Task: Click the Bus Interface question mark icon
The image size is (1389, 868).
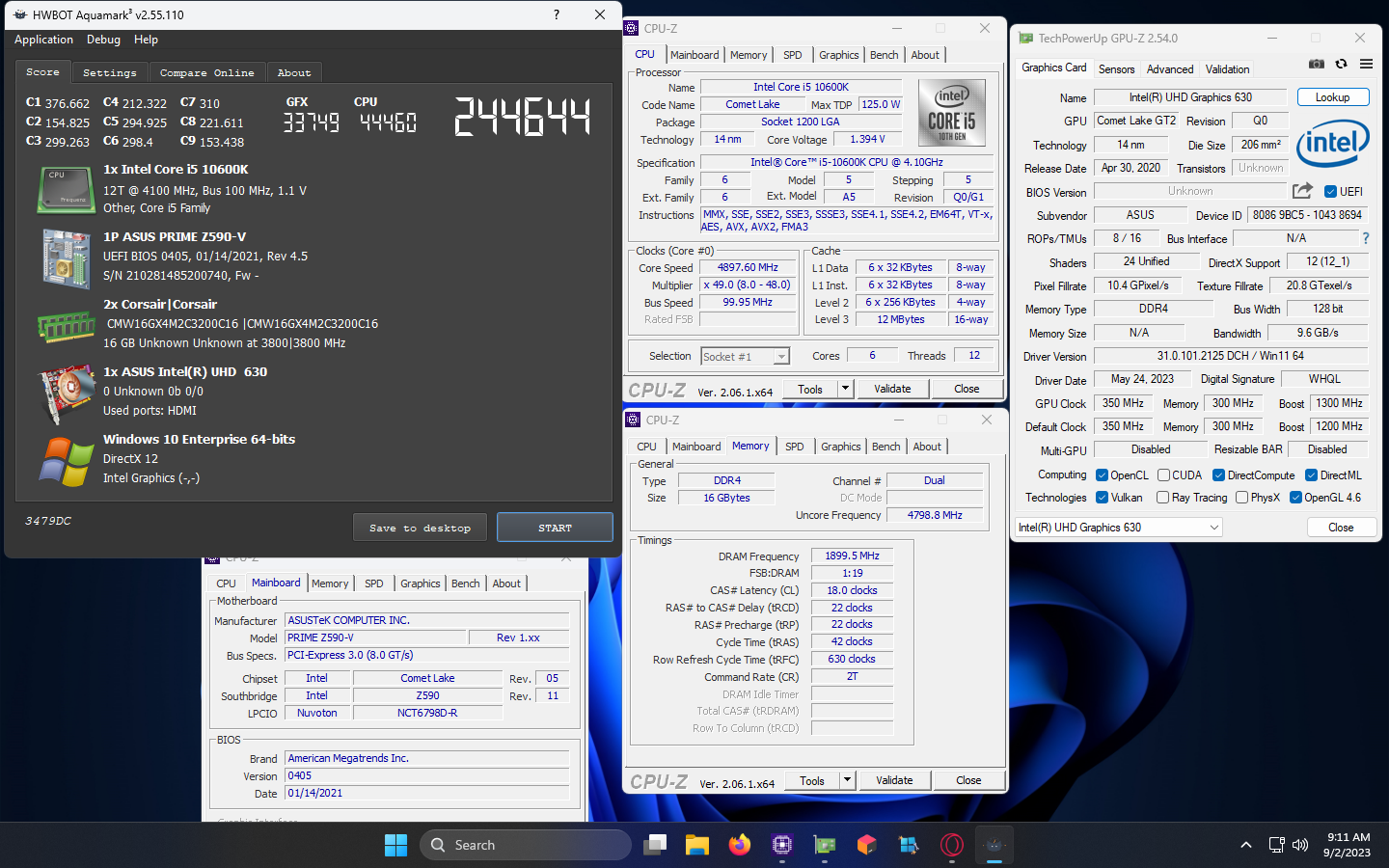Action: click(1365, 238)
